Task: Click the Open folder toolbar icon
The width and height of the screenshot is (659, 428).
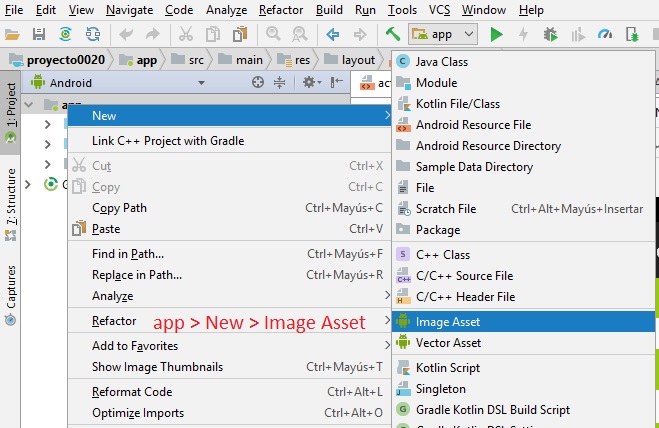Action: 13,34
